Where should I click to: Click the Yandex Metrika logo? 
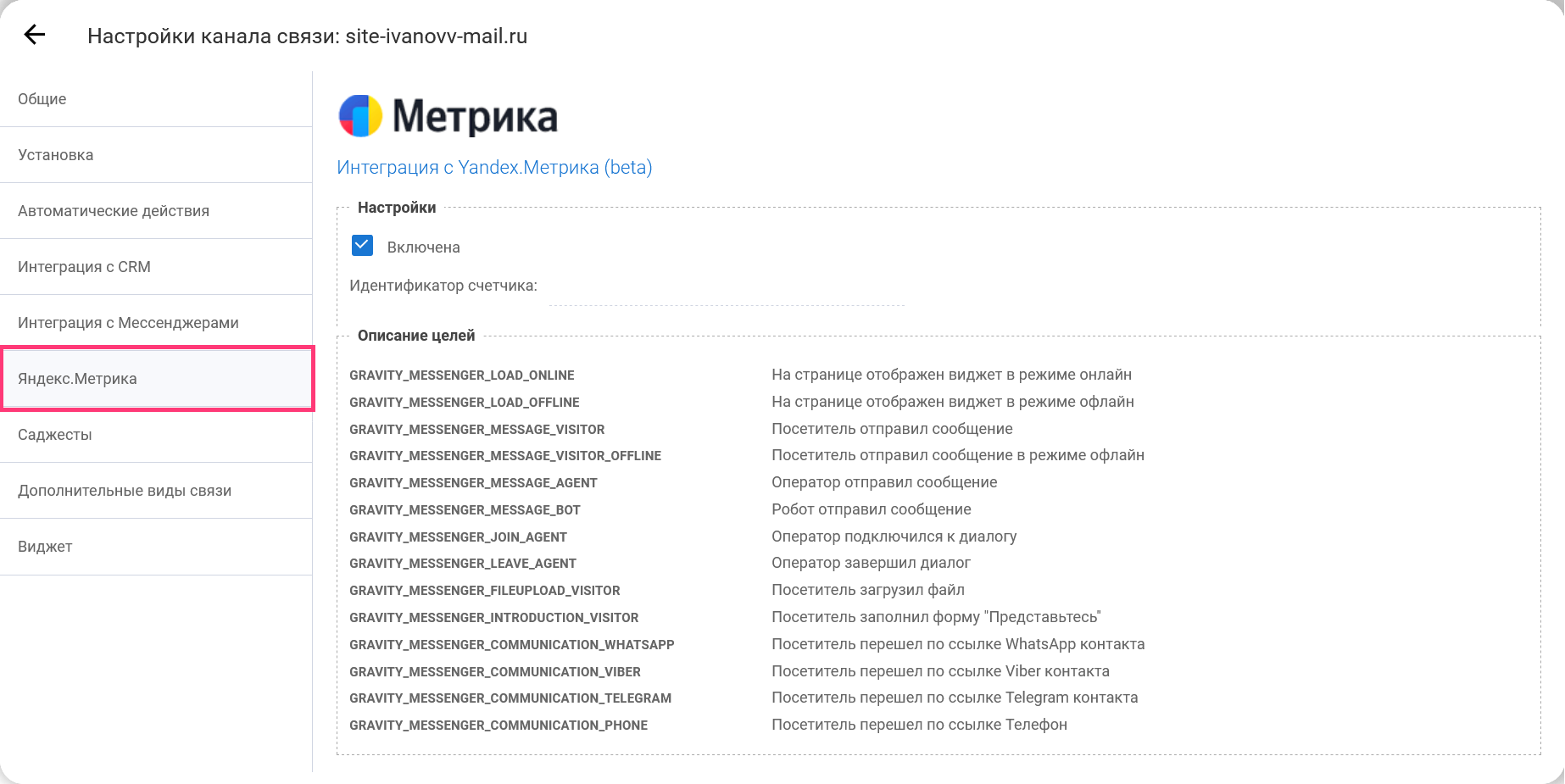click(x=448, y=116)
